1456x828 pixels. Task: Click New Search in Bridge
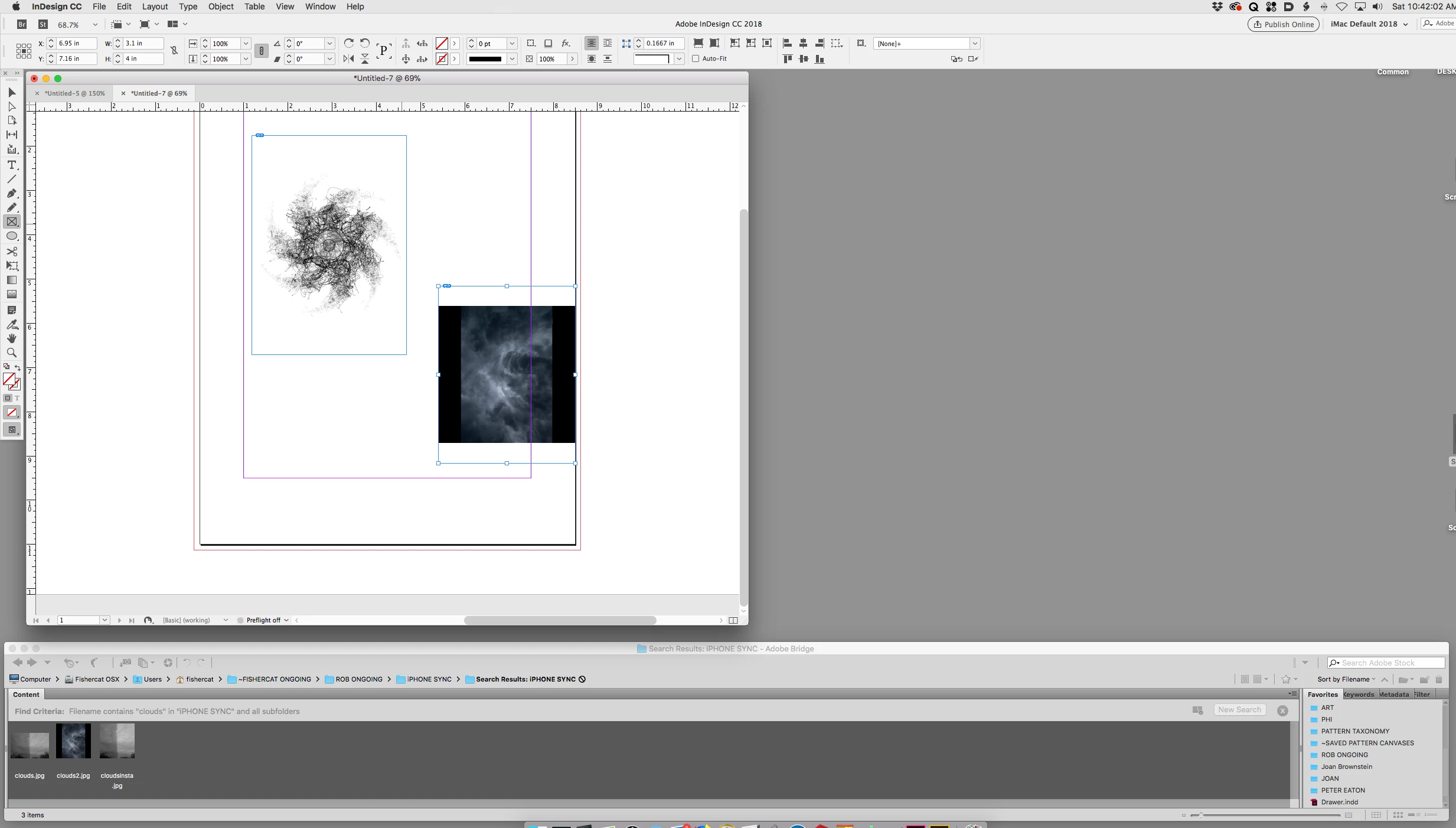[1239, 710]
